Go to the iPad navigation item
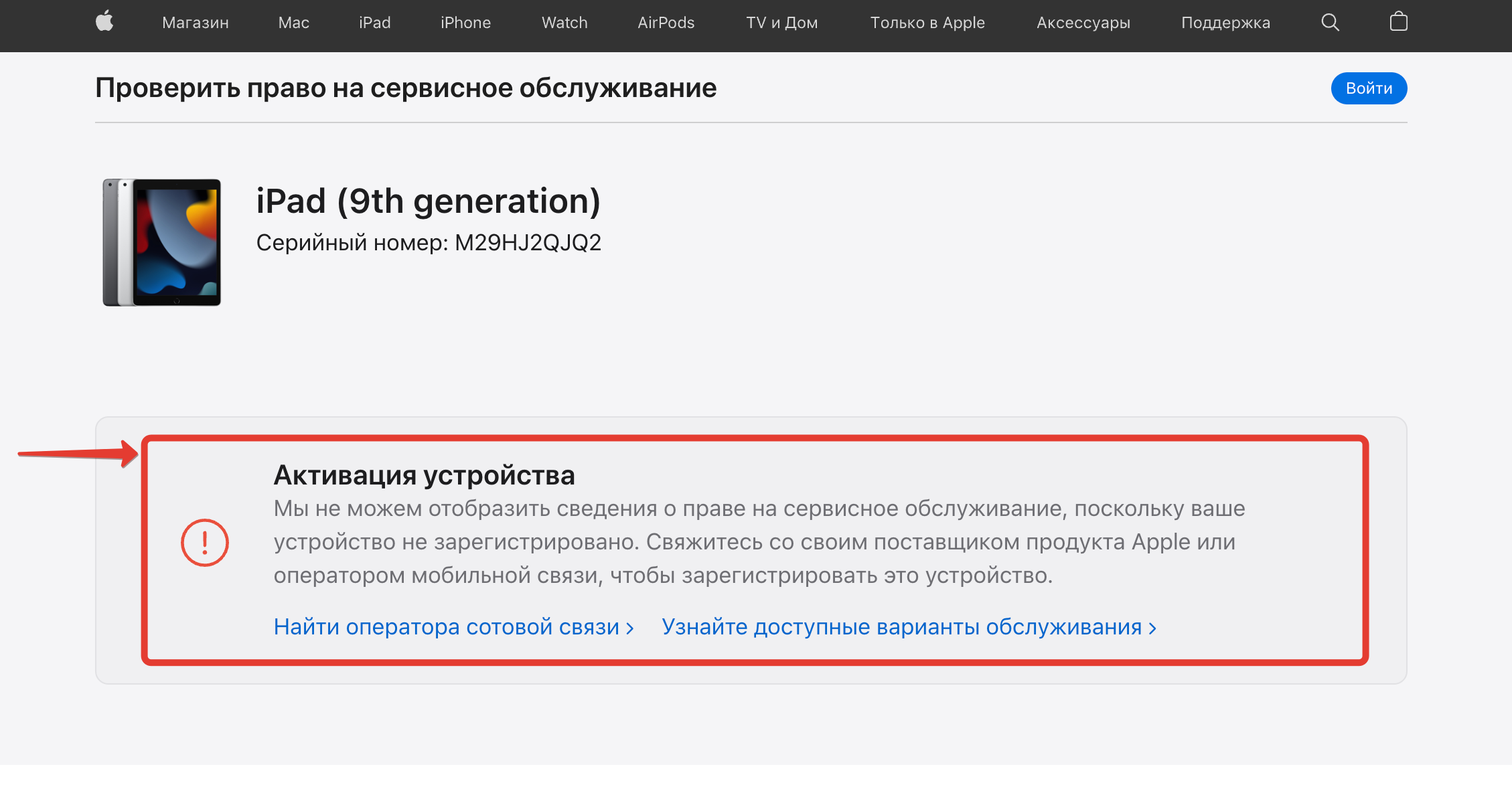The image size is (1512, 787). pyautogui.click(x=375, y=23)
